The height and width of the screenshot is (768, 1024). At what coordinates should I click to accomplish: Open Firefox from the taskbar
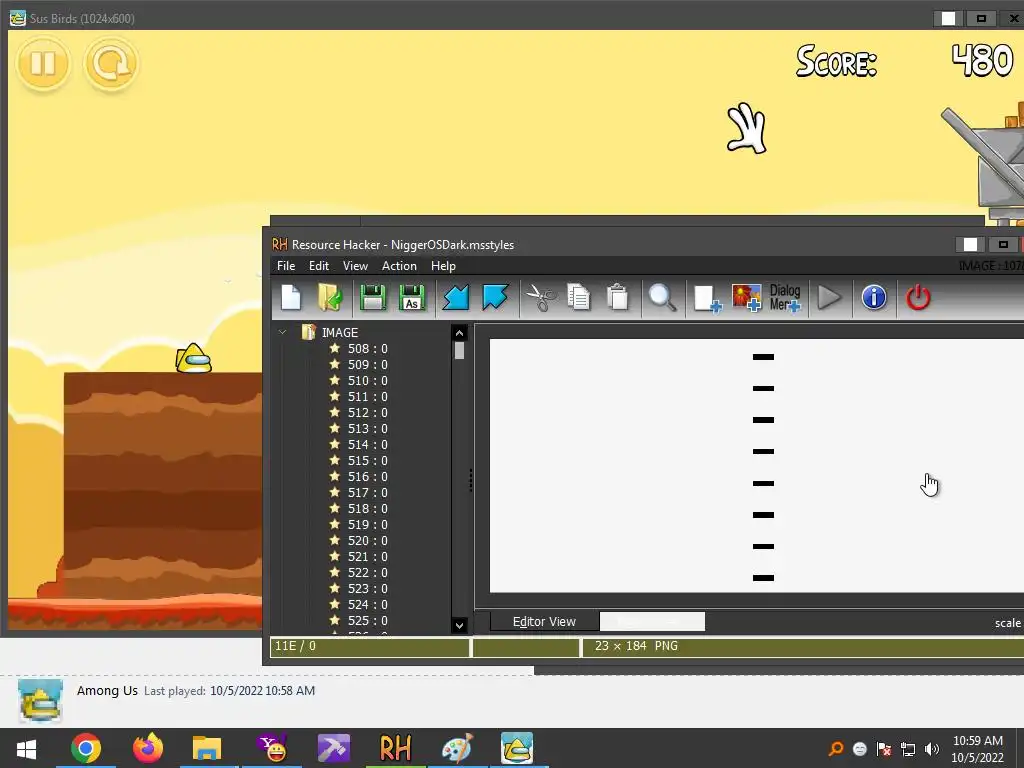click(148, 748)
